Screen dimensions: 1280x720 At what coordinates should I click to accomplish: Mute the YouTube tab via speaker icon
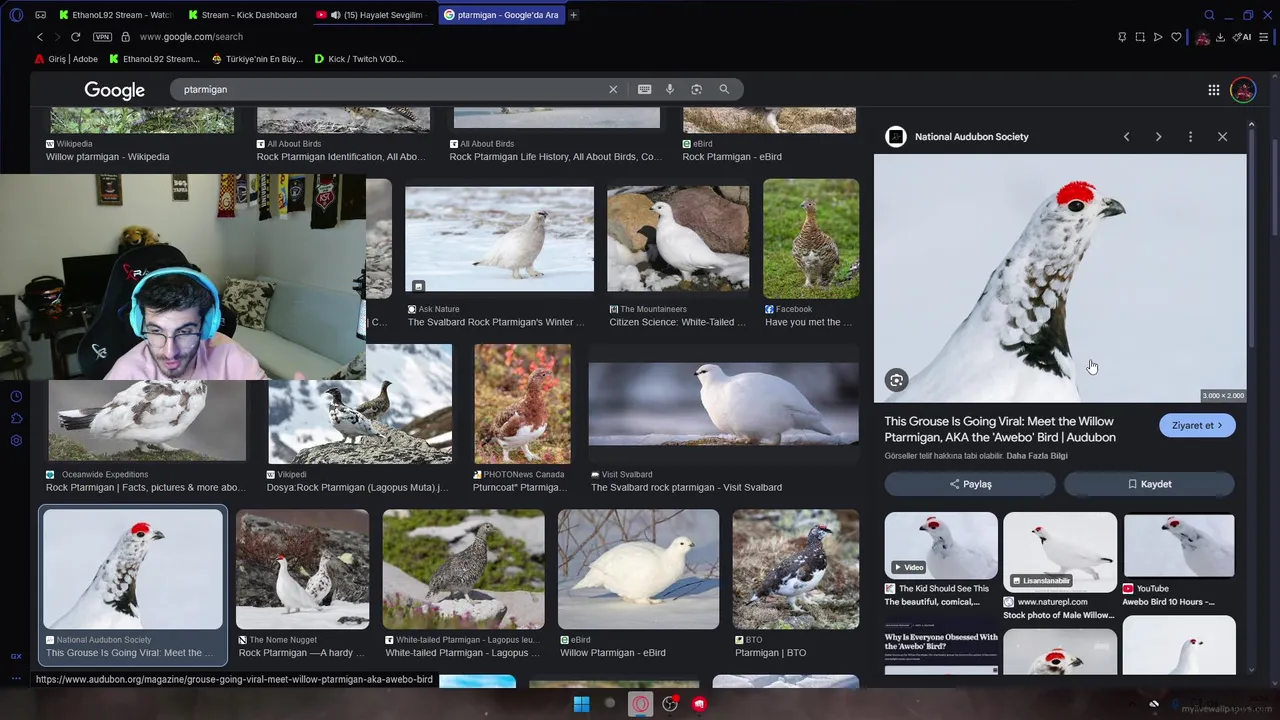point(336,15)
